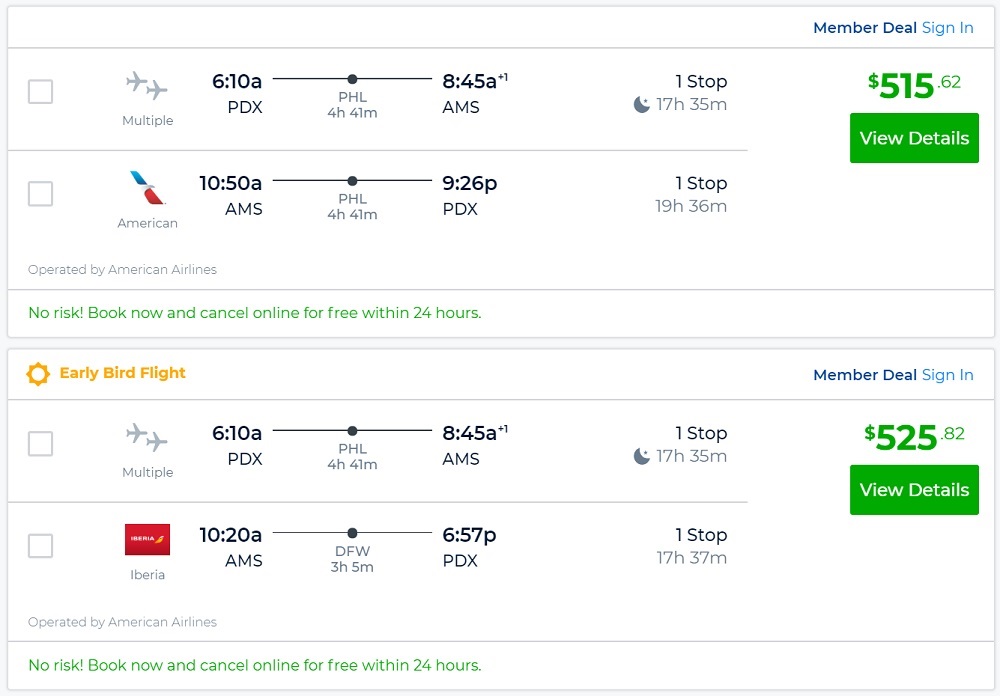Tick the 6:10a PDX checkbox in $525 deal
This screenshot has height=696, width=1000.
[x=40, y=444]
